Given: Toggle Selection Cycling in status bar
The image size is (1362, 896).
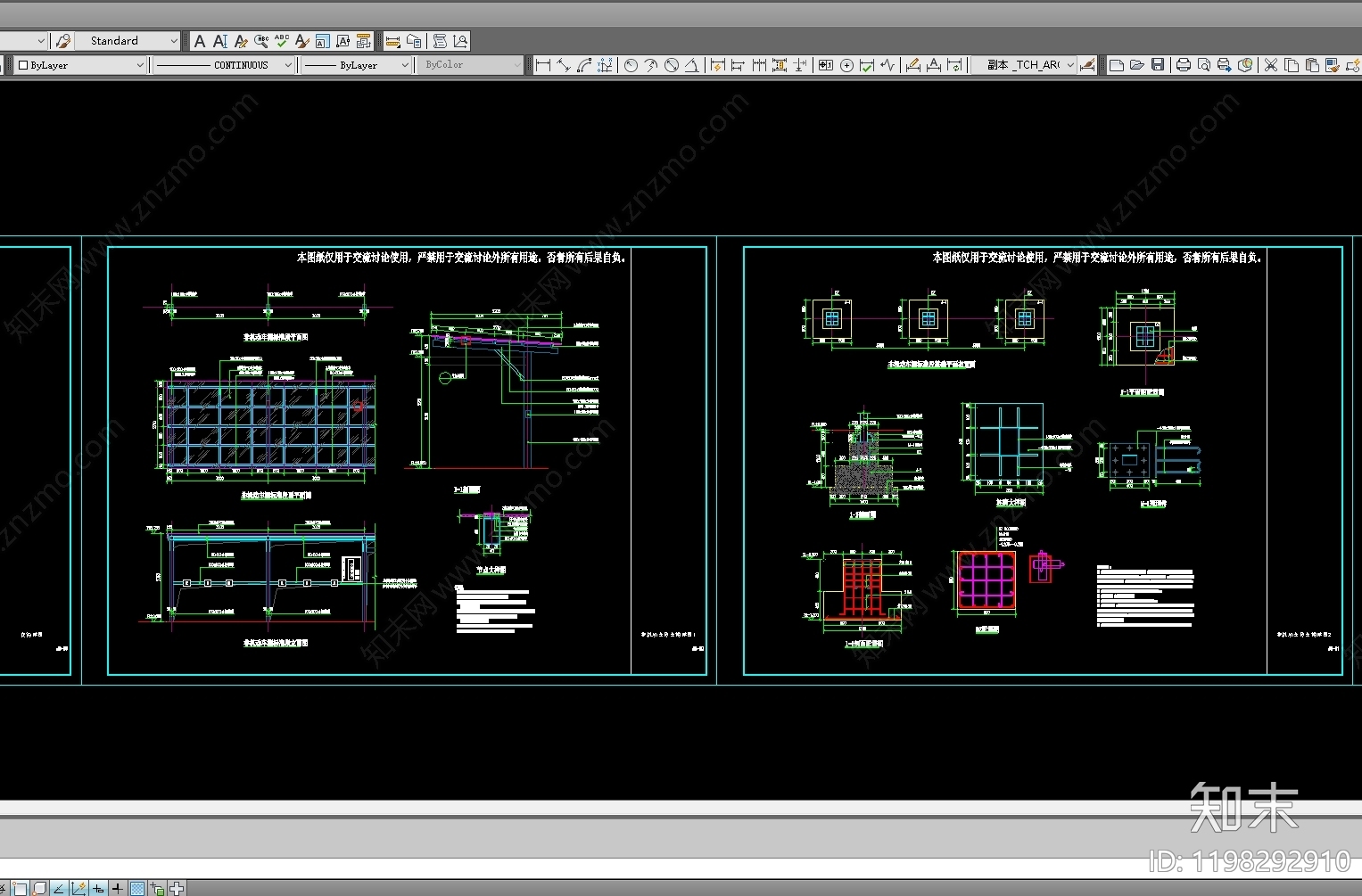Looking at the screenshot, I should [157, 888].
